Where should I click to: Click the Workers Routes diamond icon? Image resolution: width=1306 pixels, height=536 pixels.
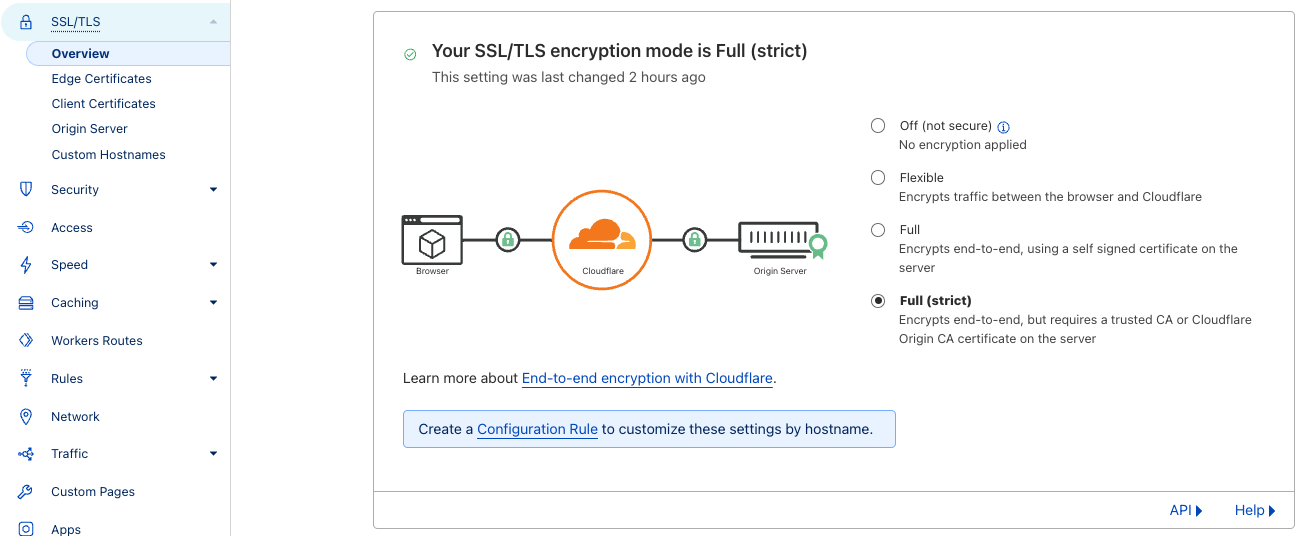27,341
